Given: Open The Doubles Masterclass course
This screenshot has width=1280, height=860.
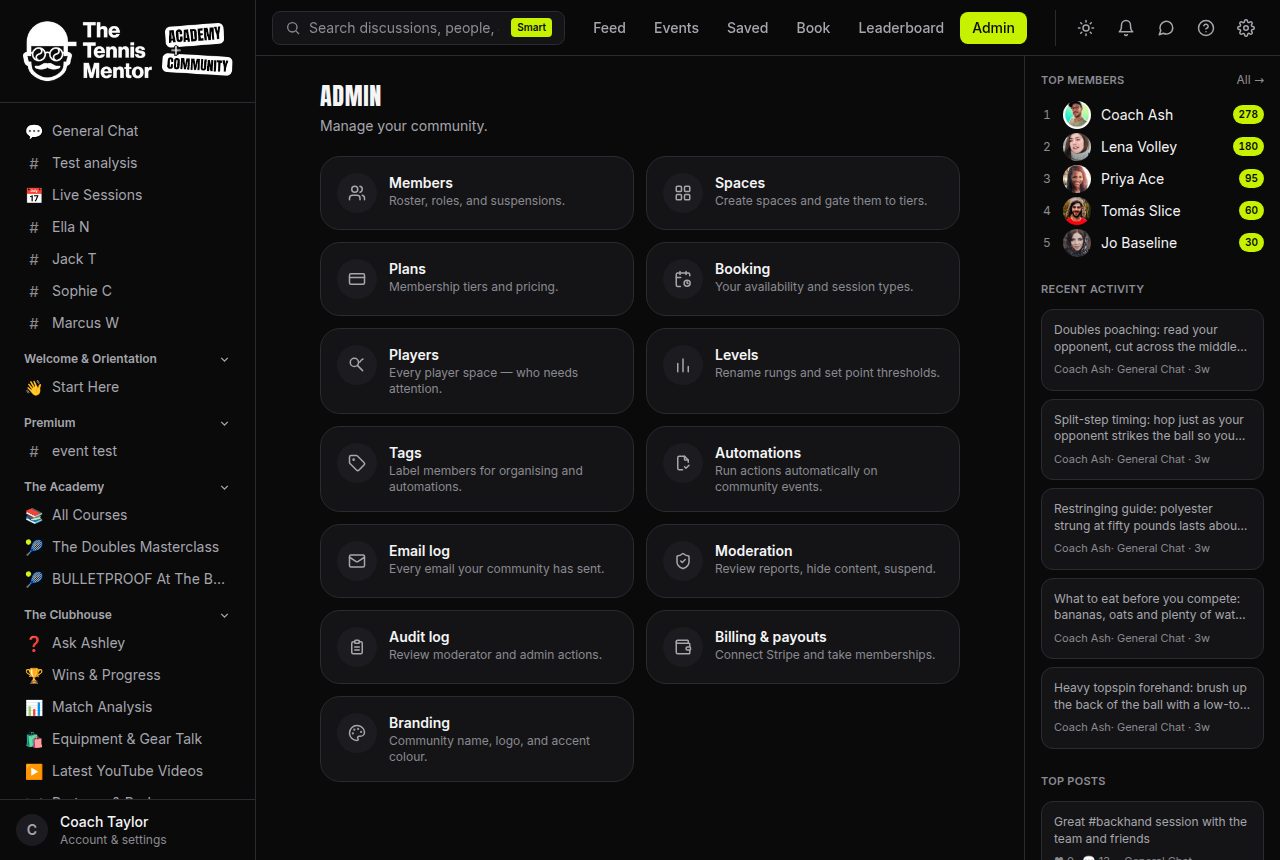Looking at the screenshot, I should coord(127,547).
